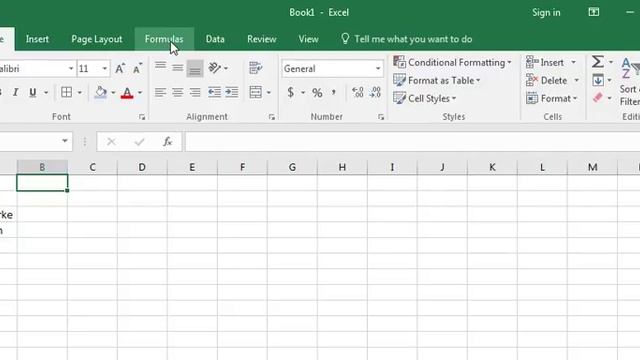The height and width of the screenshot is (360, 640).
Task: Center text horizontally
Action: click(x=178, y=93)
